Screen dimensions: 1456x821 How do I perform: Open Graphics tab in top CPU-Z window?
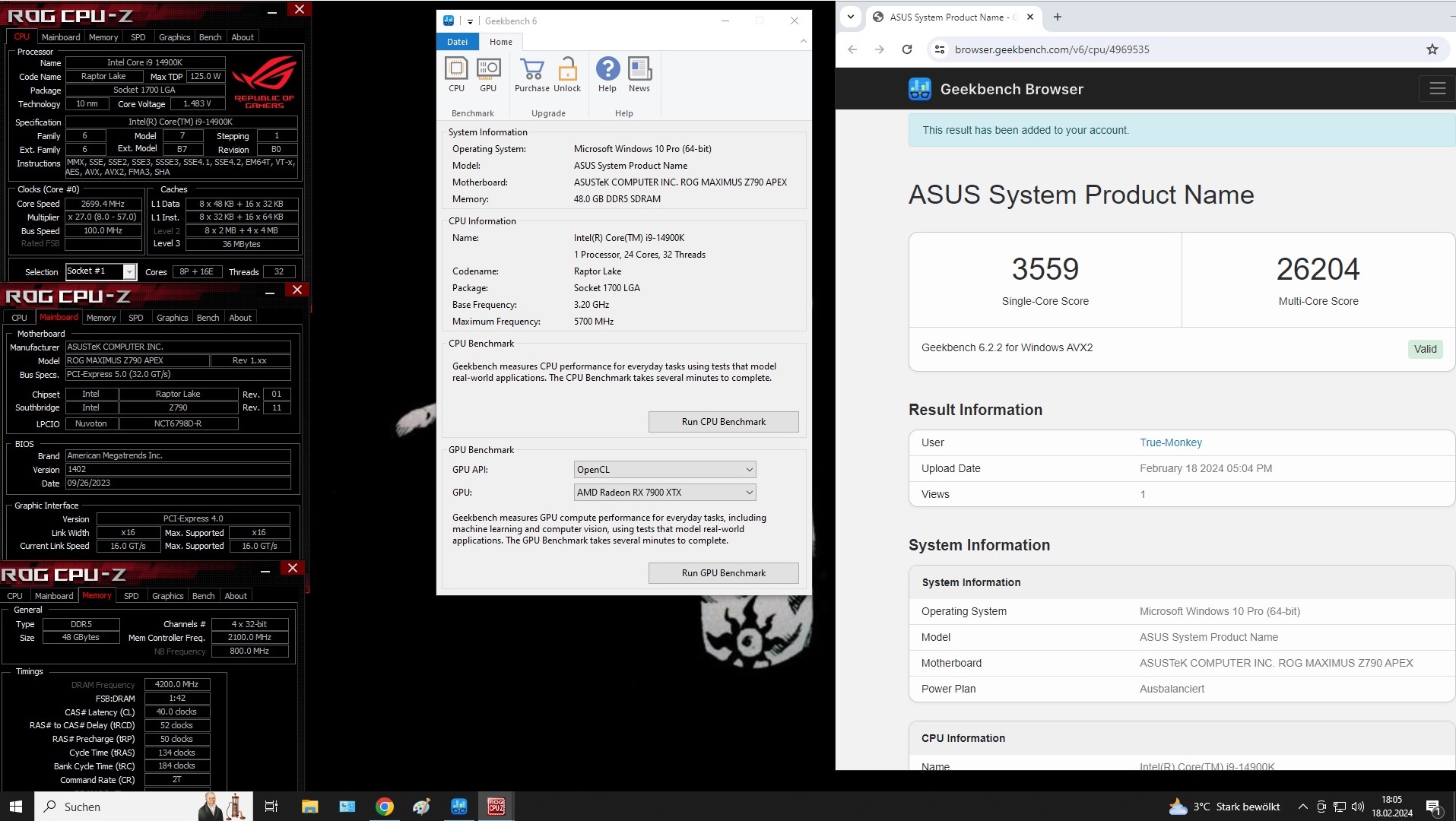coord(174,36)
